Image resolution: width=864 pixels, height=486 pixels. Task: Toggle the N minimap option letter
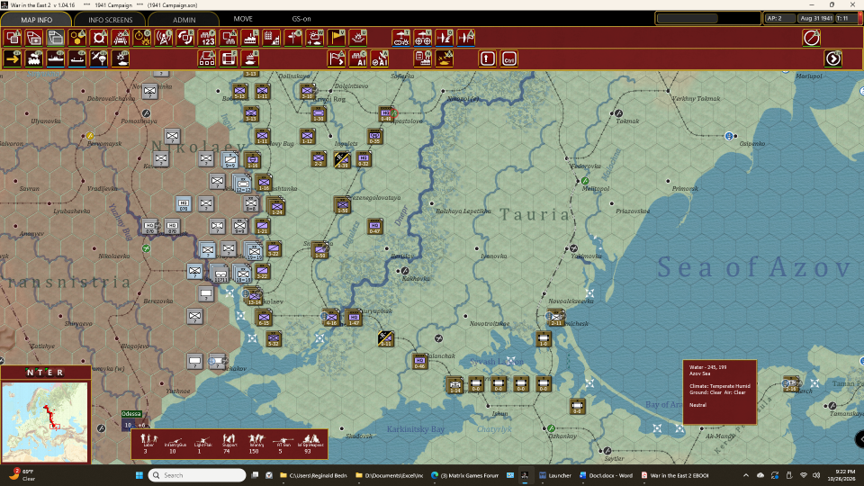pos(30,372)
